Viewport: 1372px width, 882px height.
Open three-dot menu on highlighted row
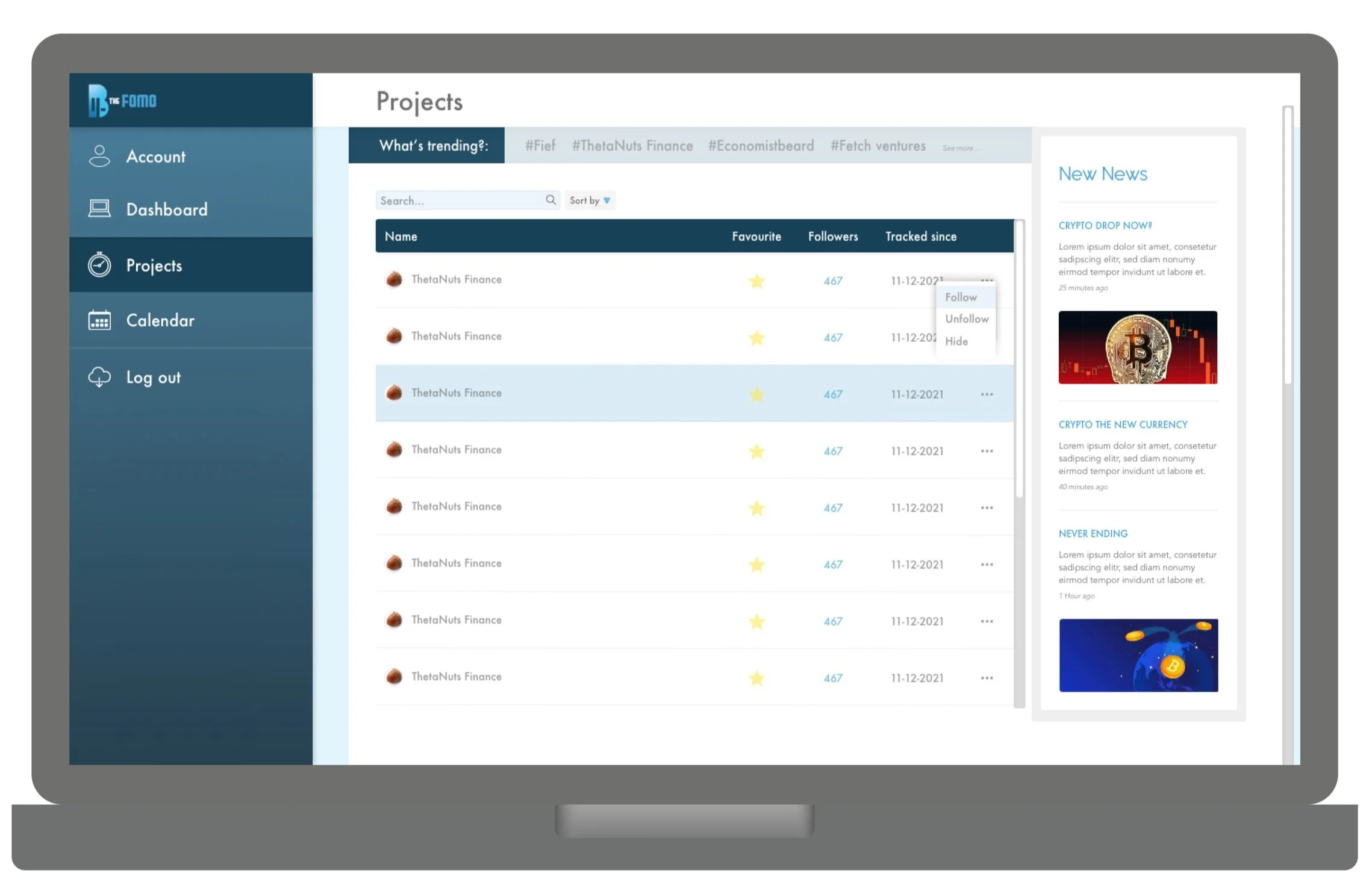[987, 394]
